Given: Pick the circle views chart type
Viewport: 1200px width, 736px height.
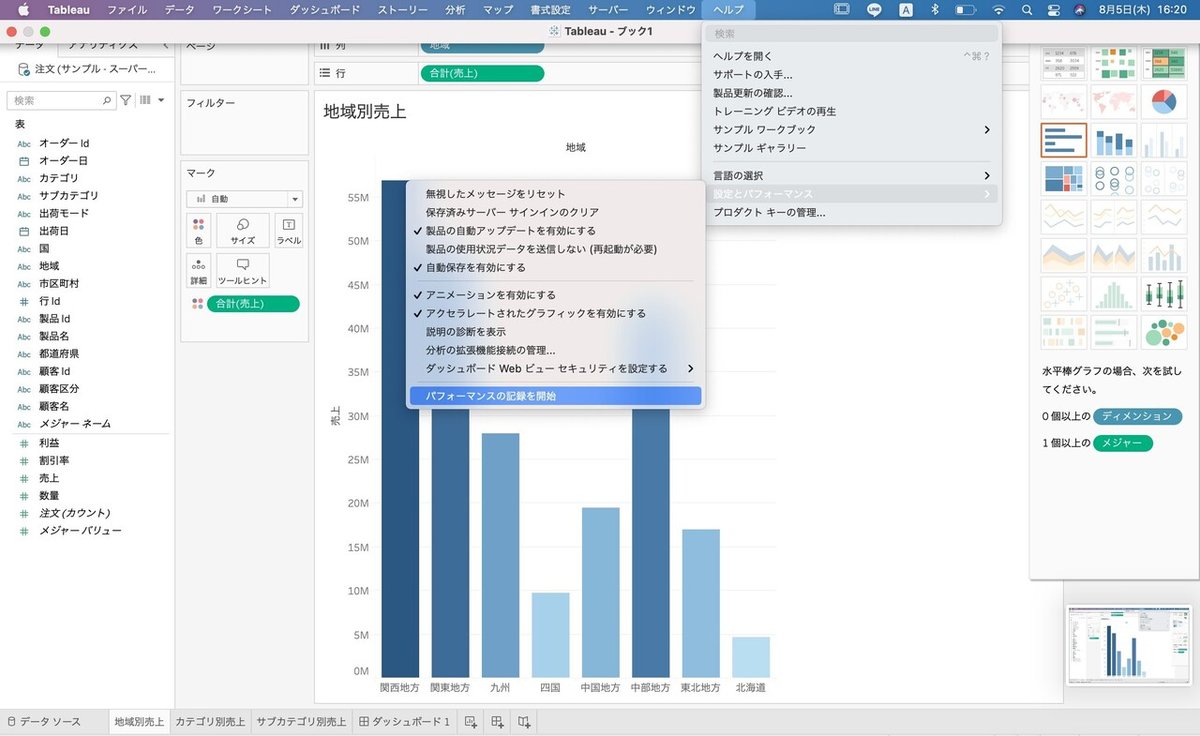Looking at the screenshot, I should click(x=1114, y=179).
